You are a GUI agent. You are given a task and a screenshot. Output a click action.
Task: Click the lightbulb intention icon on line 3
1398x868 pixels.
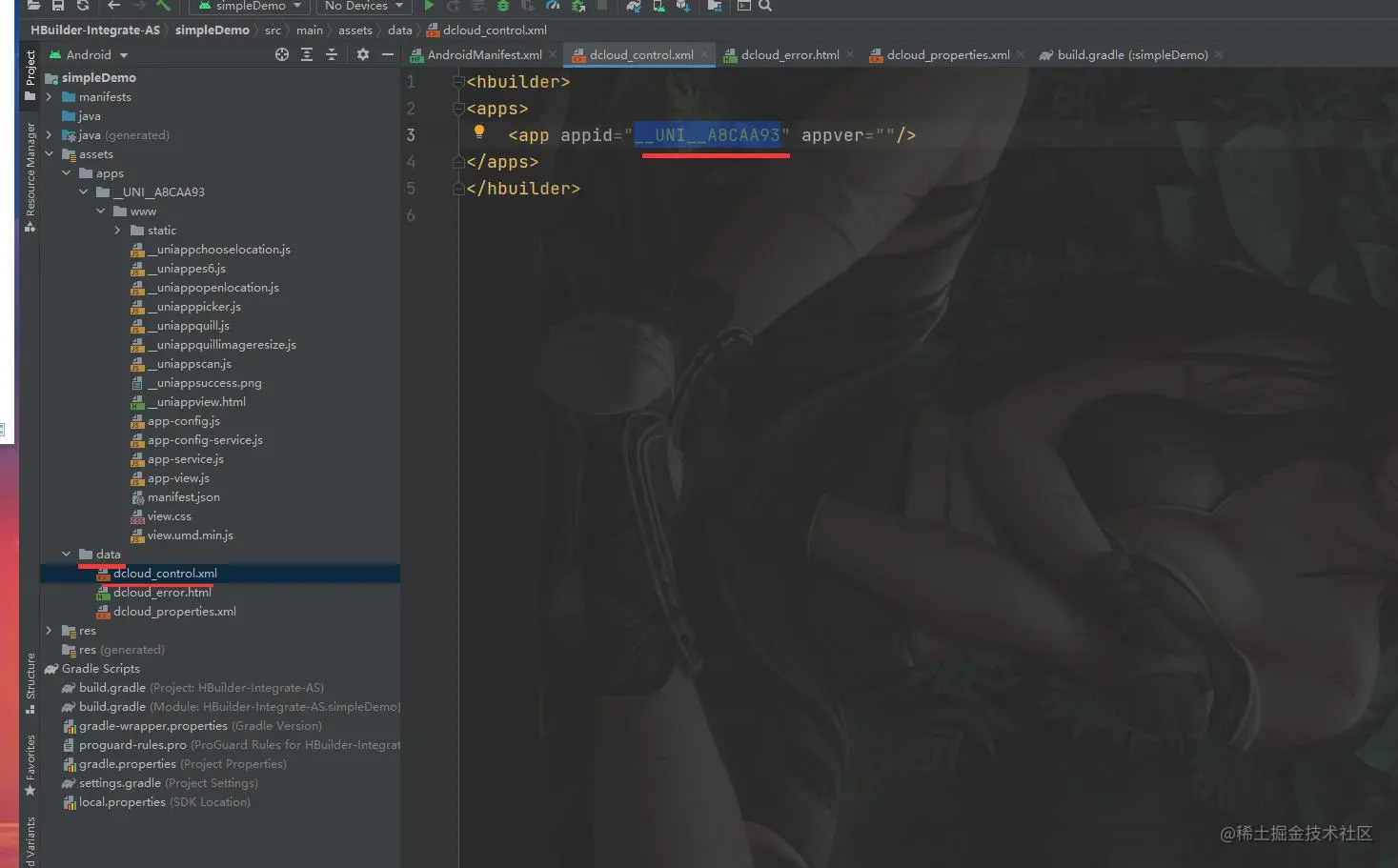pyautogui.click(x=479, y=132)
